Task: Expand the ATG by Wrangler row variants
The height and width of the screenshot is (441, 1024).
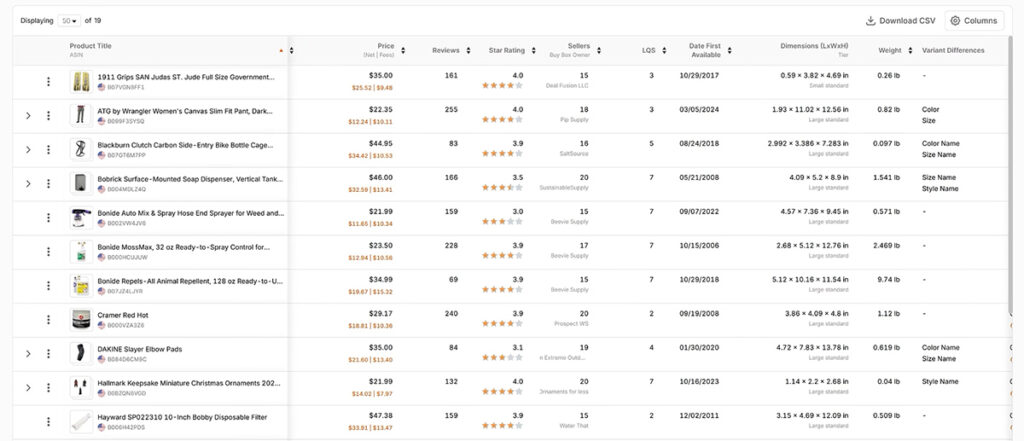Action: point(28,115)
